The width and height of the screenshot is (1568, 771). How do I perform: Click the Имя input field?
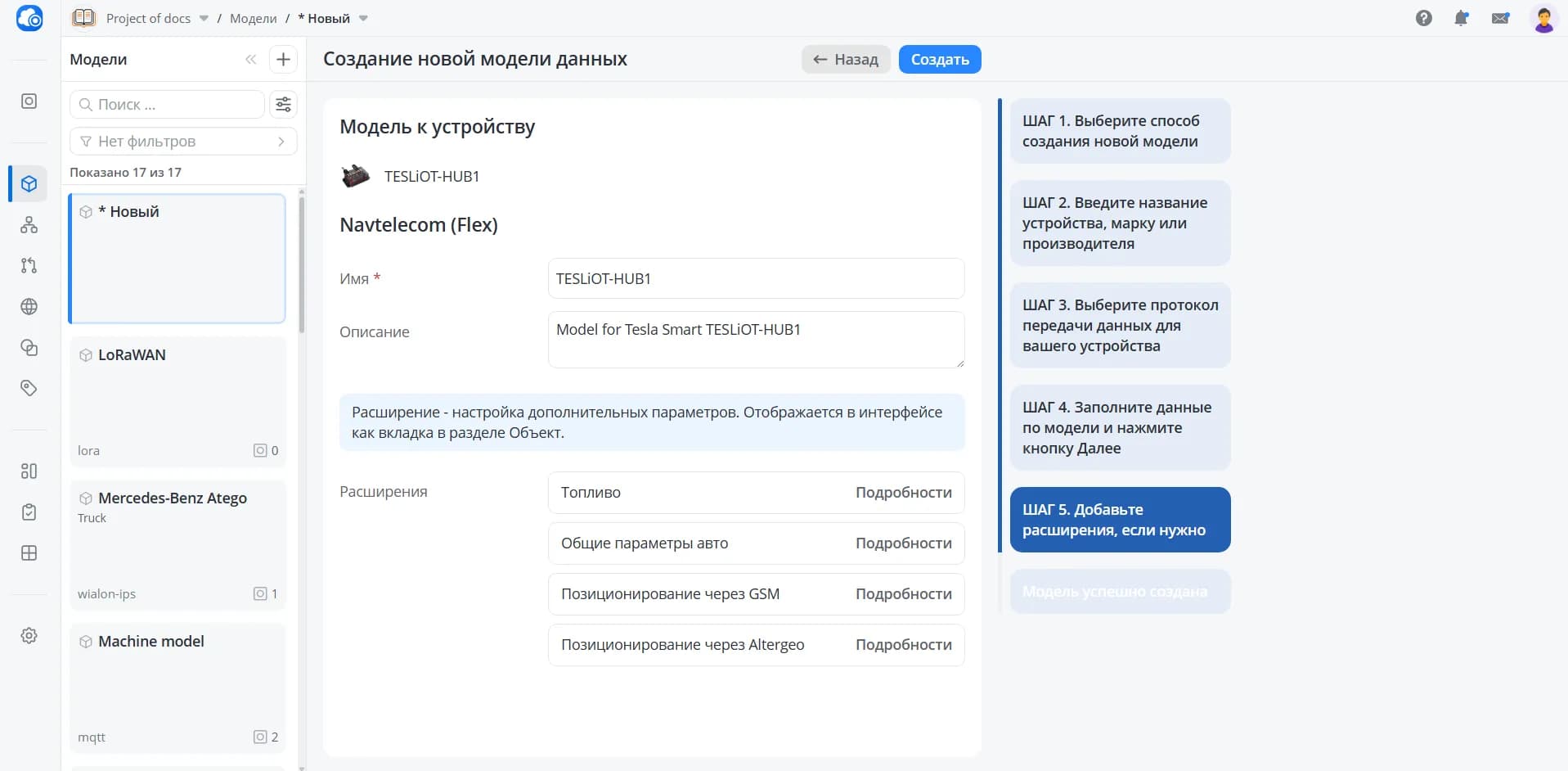click(x=756, y=278)
